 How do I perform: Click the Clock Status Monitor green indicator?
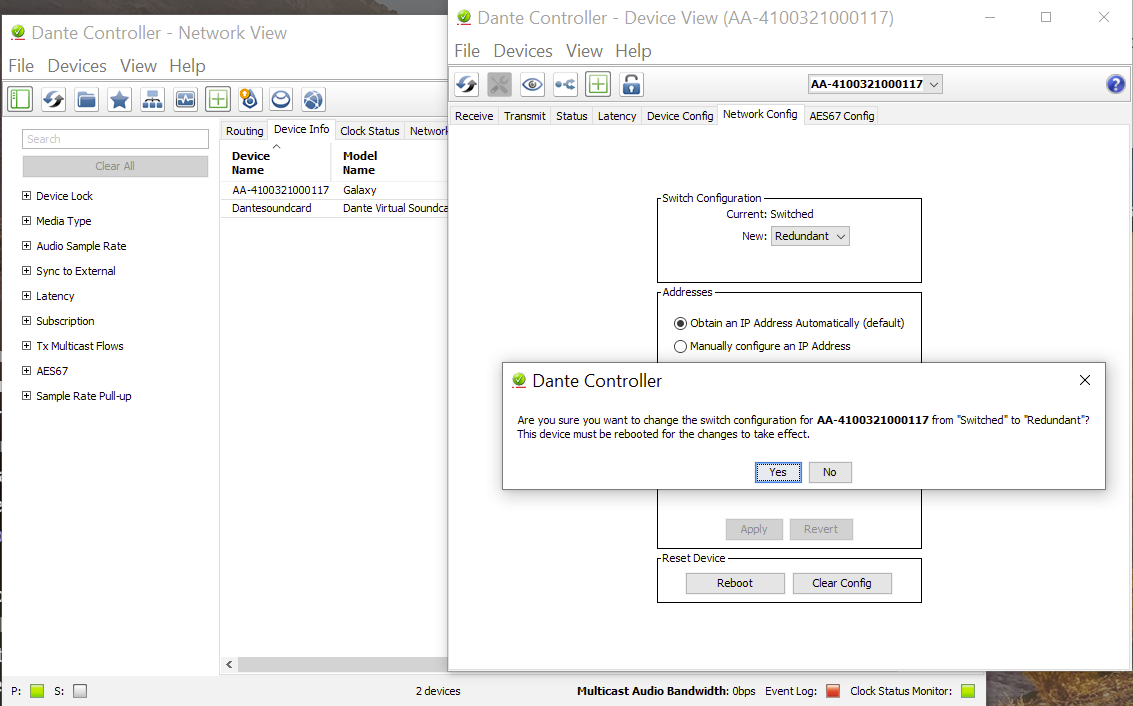coord(968,691)
